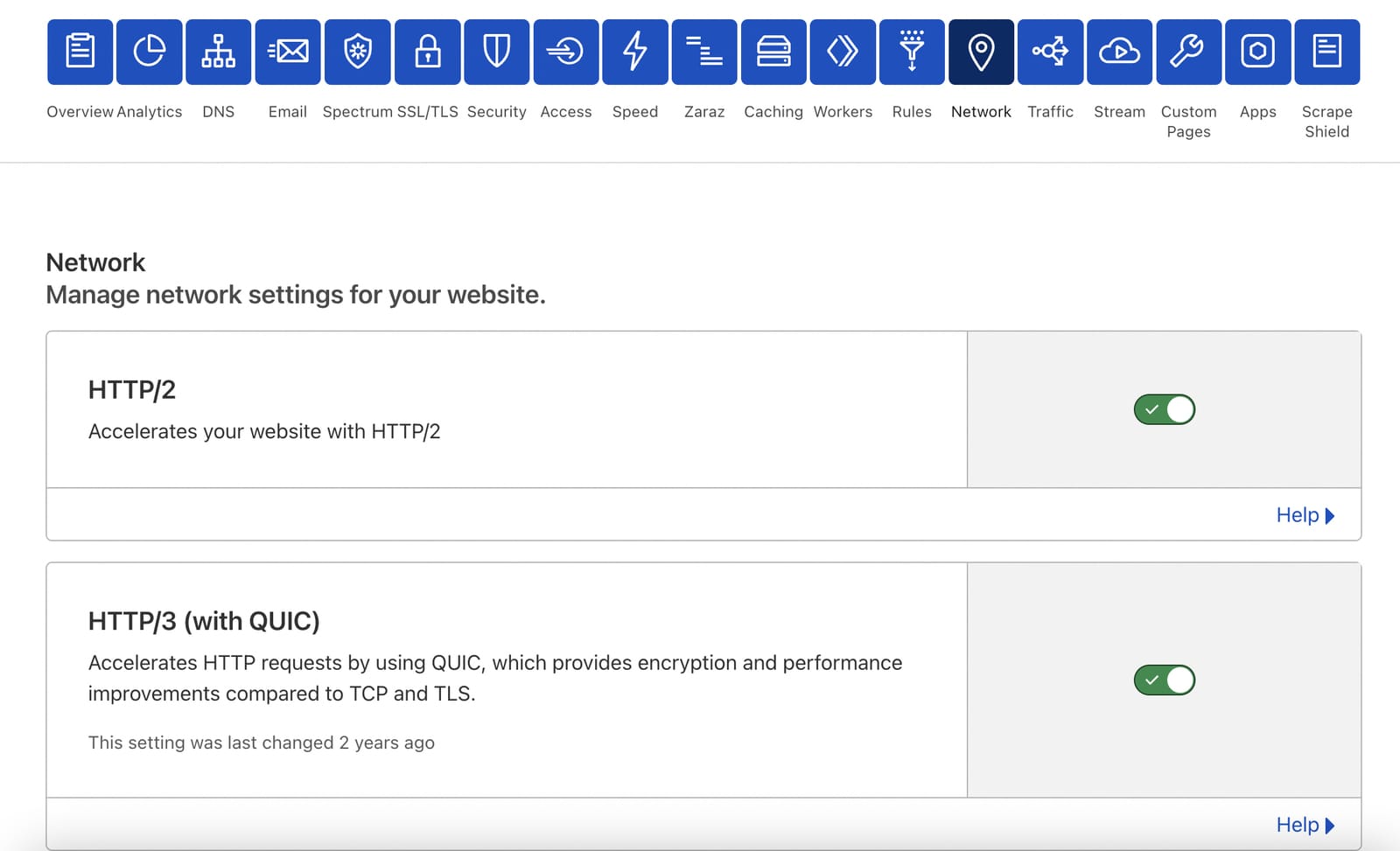Open the Rules funnel icon
The height and width of the screenshot is (851, 1400).
pyautogui.click(x=912, y=52)
